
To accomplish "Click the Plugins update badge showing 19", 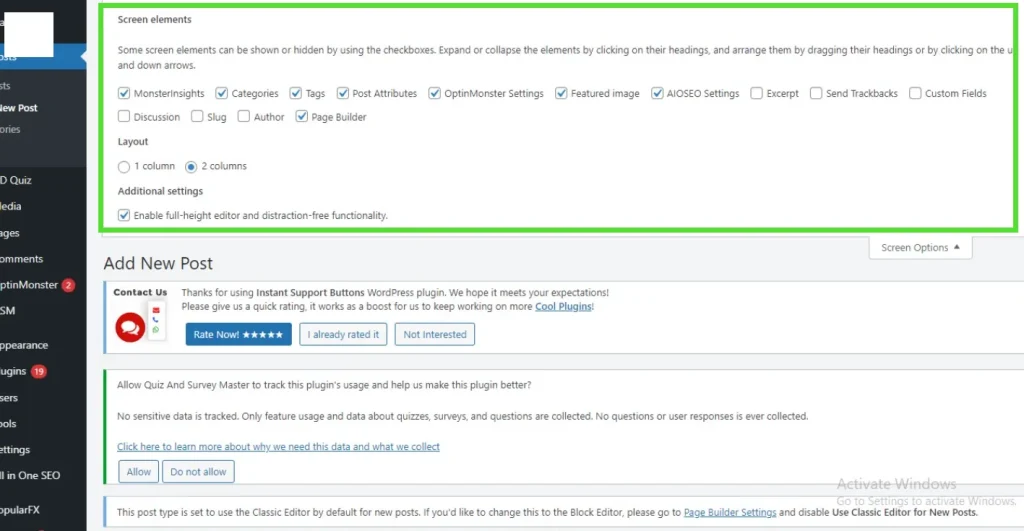I will 38,372.
